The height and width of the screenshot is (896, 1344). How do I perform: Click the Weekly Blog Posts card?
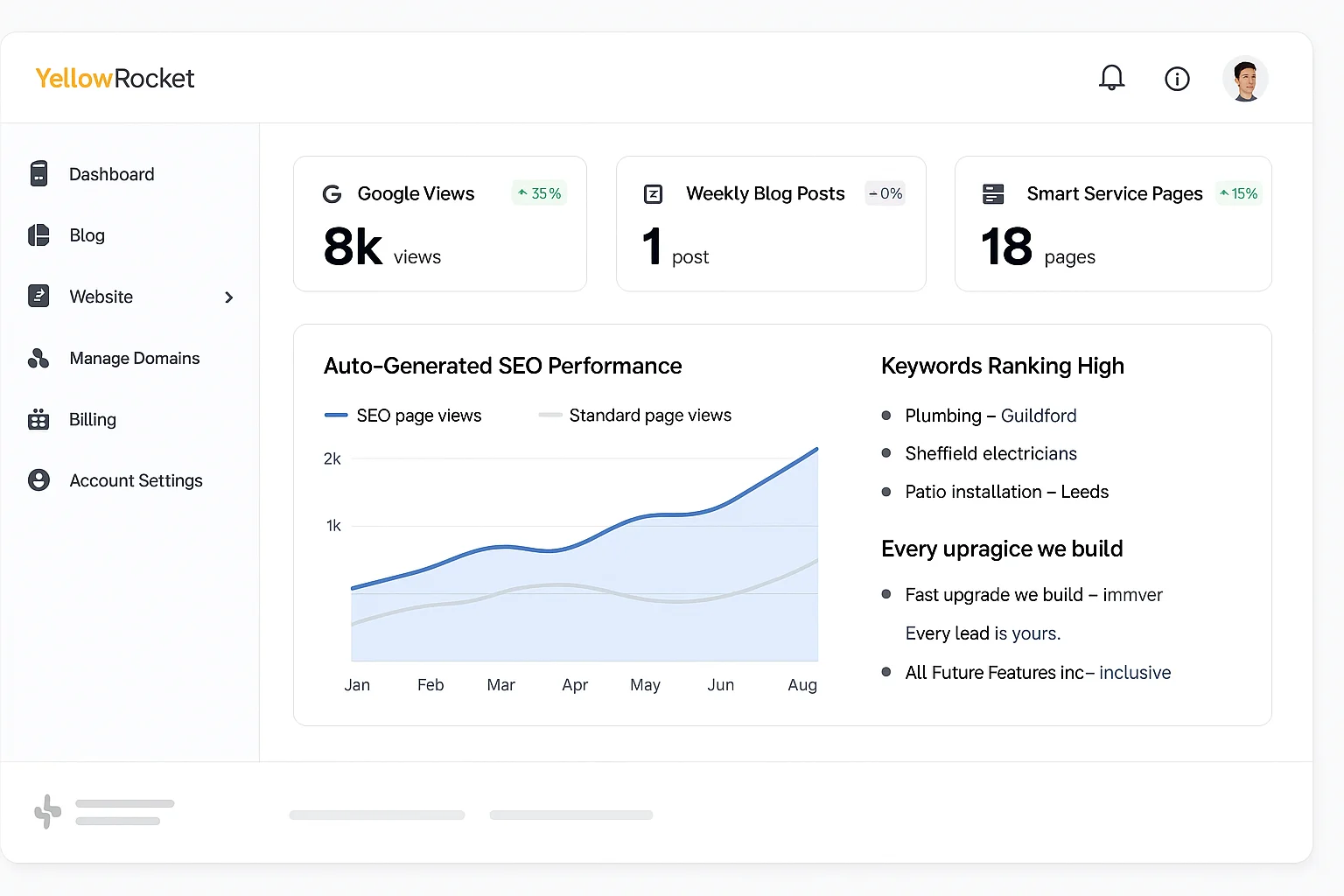[x=770, y=224]
